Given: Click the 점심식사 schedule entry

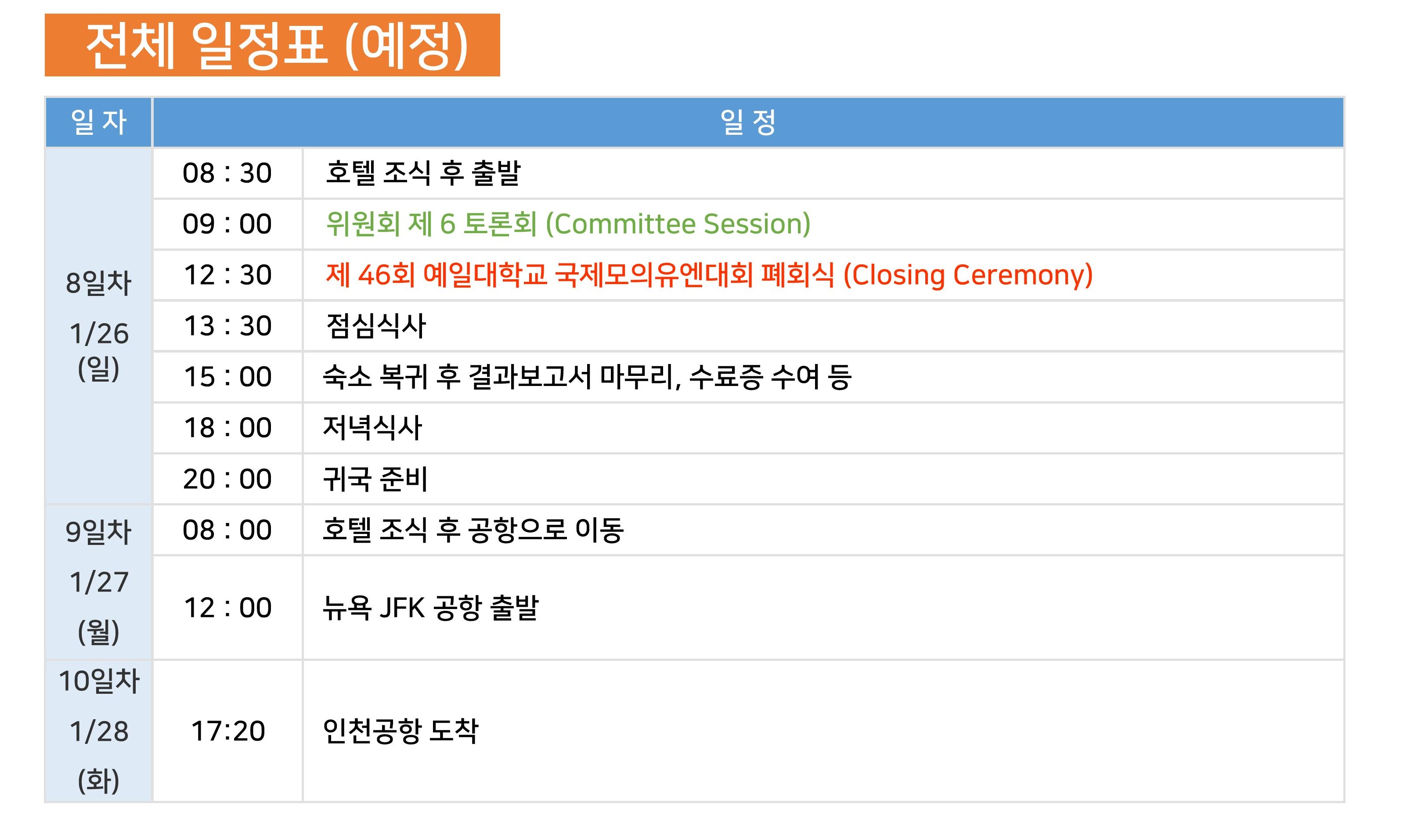Looking at the screenshot, I should point(376,326).
